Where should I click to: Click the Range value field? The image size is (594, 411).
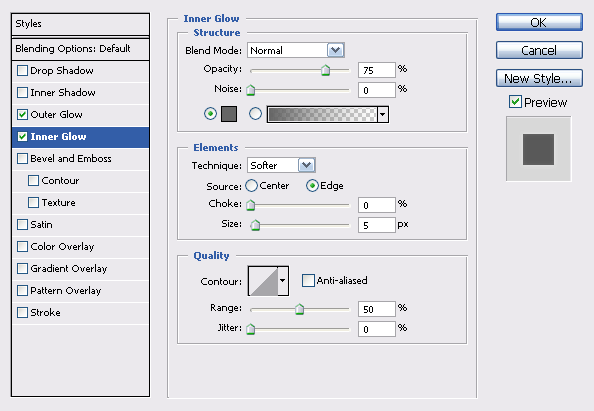377,309
